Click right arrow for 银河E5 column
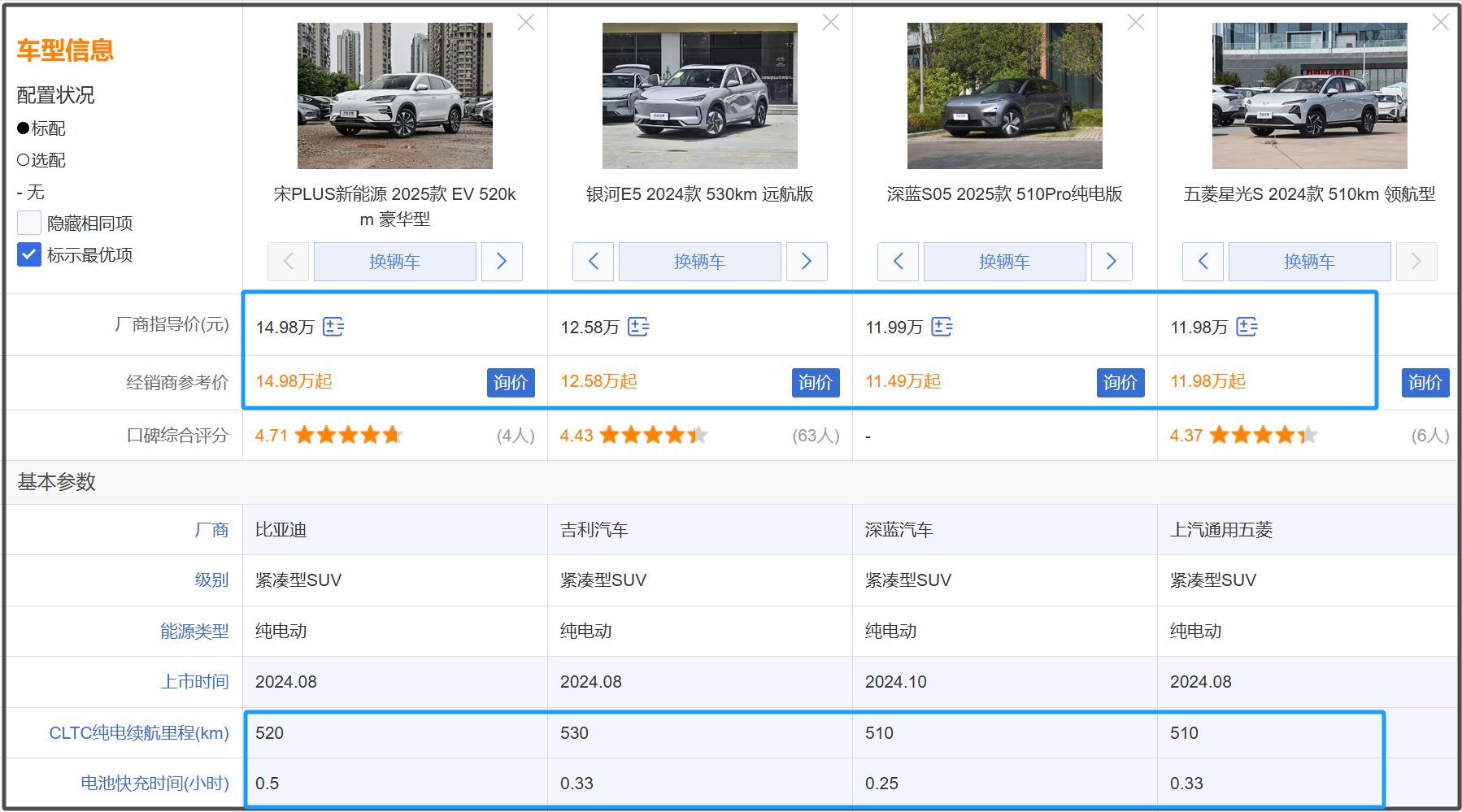Viewport: 1462px width, 812px height. click(x=807, y=262)
